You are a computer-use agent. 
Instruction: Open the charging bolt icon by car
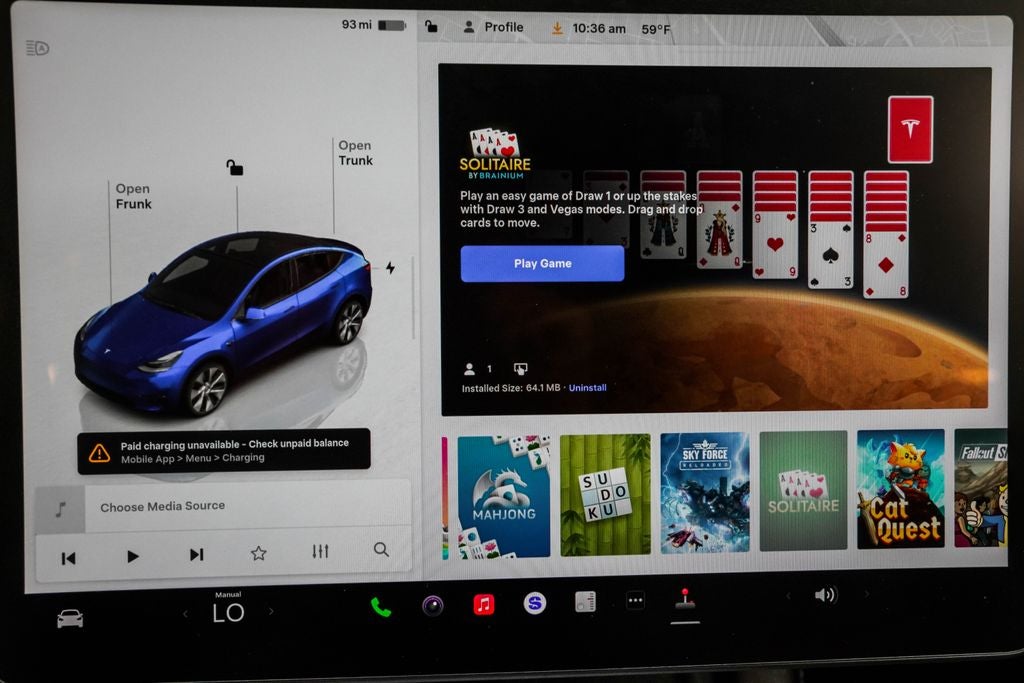390,268
